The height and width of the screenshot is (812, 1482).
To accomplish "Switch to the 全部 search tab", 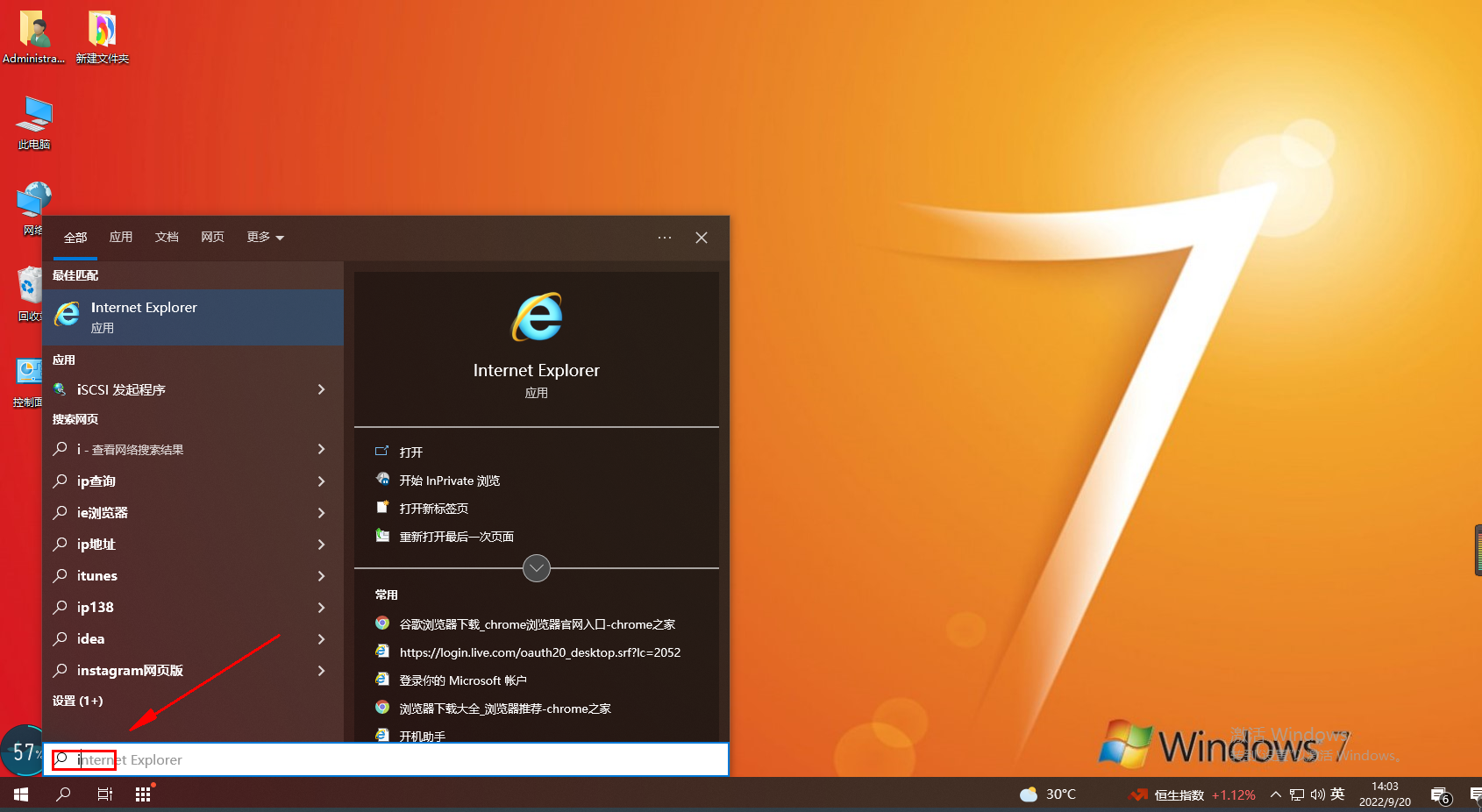I will 75,238.
